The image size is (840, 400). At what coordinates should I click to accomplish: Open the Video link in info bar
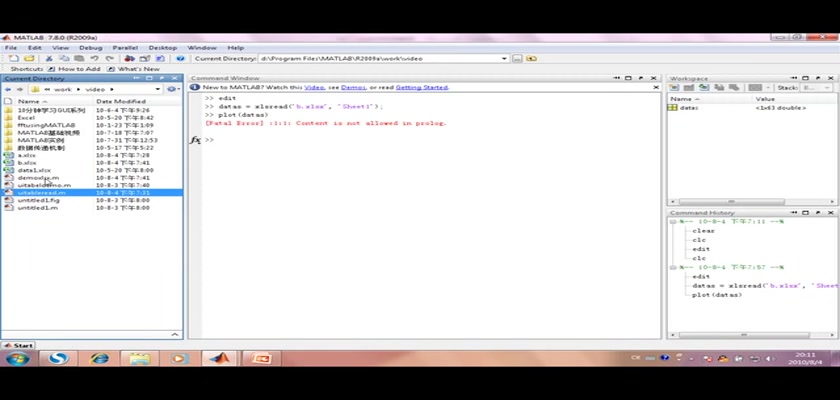pos(314,87)
